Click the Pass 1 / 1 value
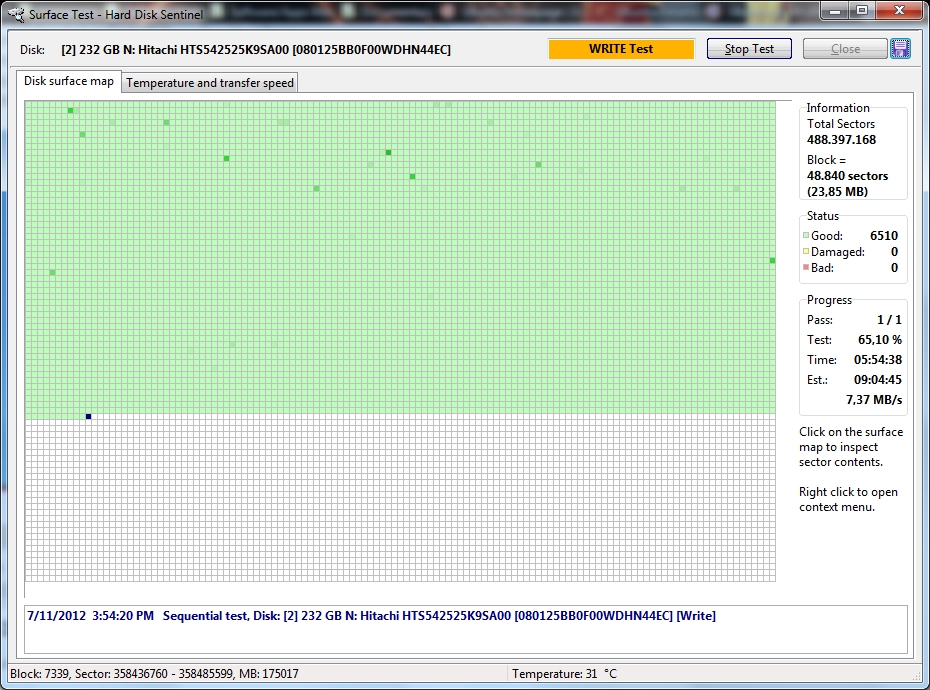The image size is (930, 690). (x=889, y=320)
